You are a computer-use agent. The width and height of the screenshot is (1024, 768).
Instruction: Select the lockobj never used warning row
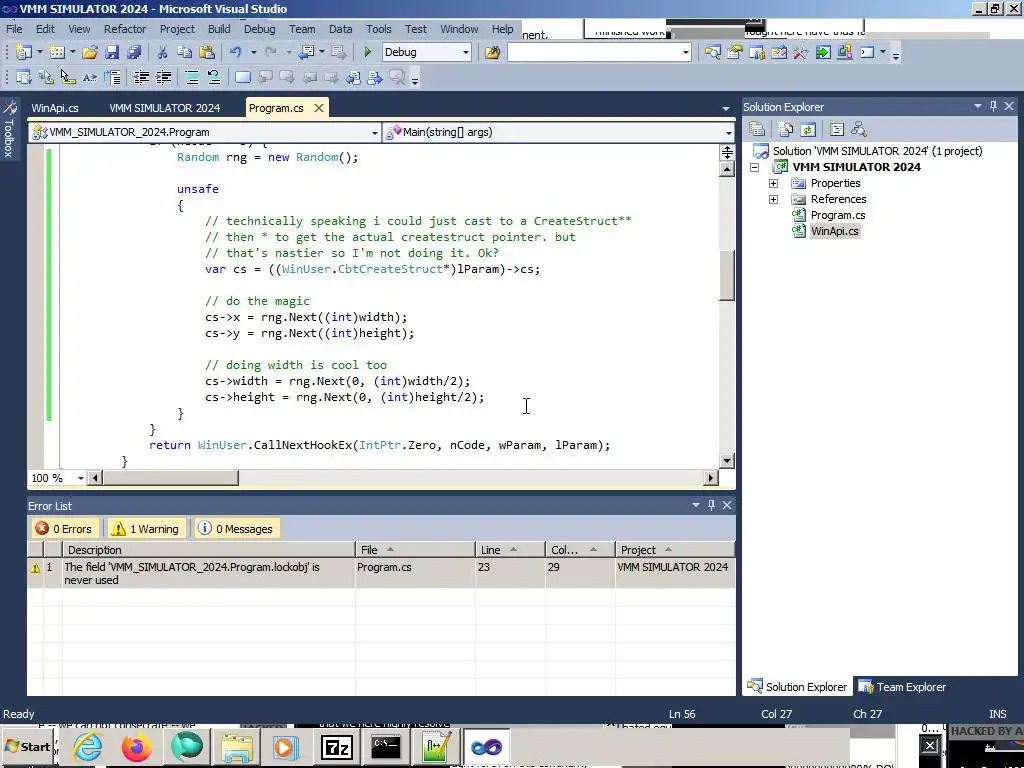pos(381,573)
